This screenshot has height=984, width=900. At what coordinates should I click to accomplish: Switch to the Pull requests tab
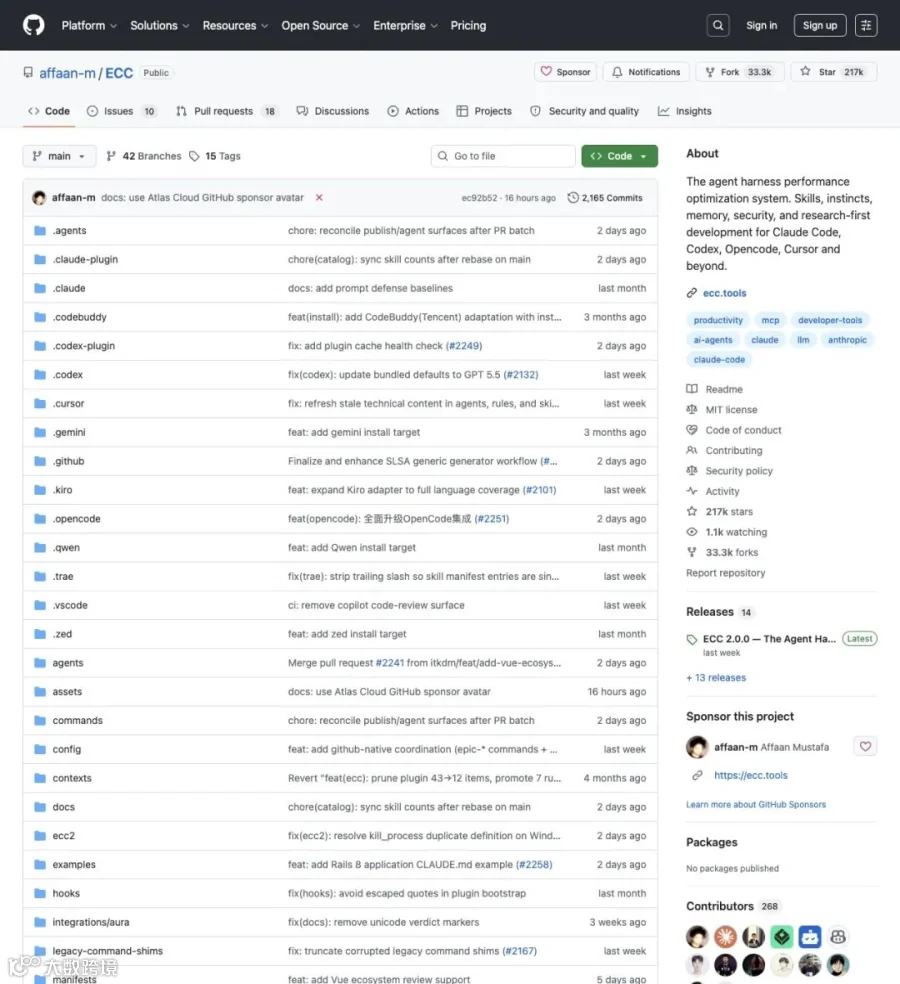coord(226,111)
